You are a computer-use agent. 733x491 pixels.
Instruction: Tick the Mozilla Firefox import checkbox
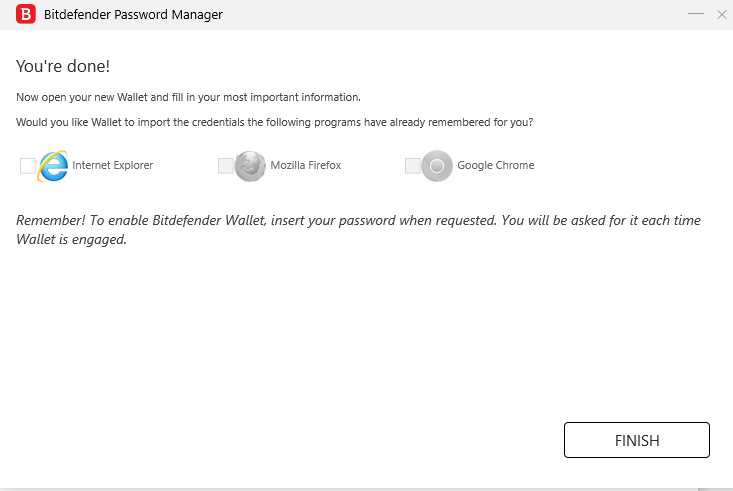click(226, 166)
